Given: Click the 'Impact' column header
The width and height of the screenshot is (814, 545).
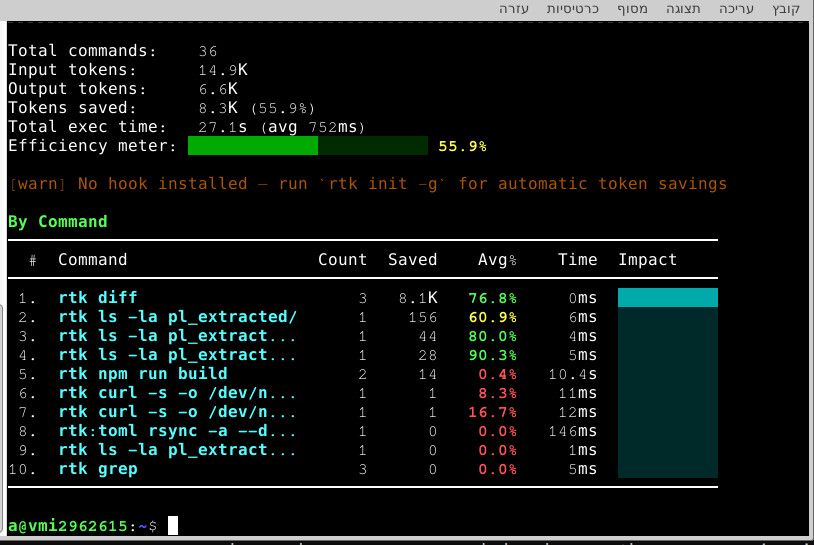Looking at the screenshot, I should coord(647,260).
